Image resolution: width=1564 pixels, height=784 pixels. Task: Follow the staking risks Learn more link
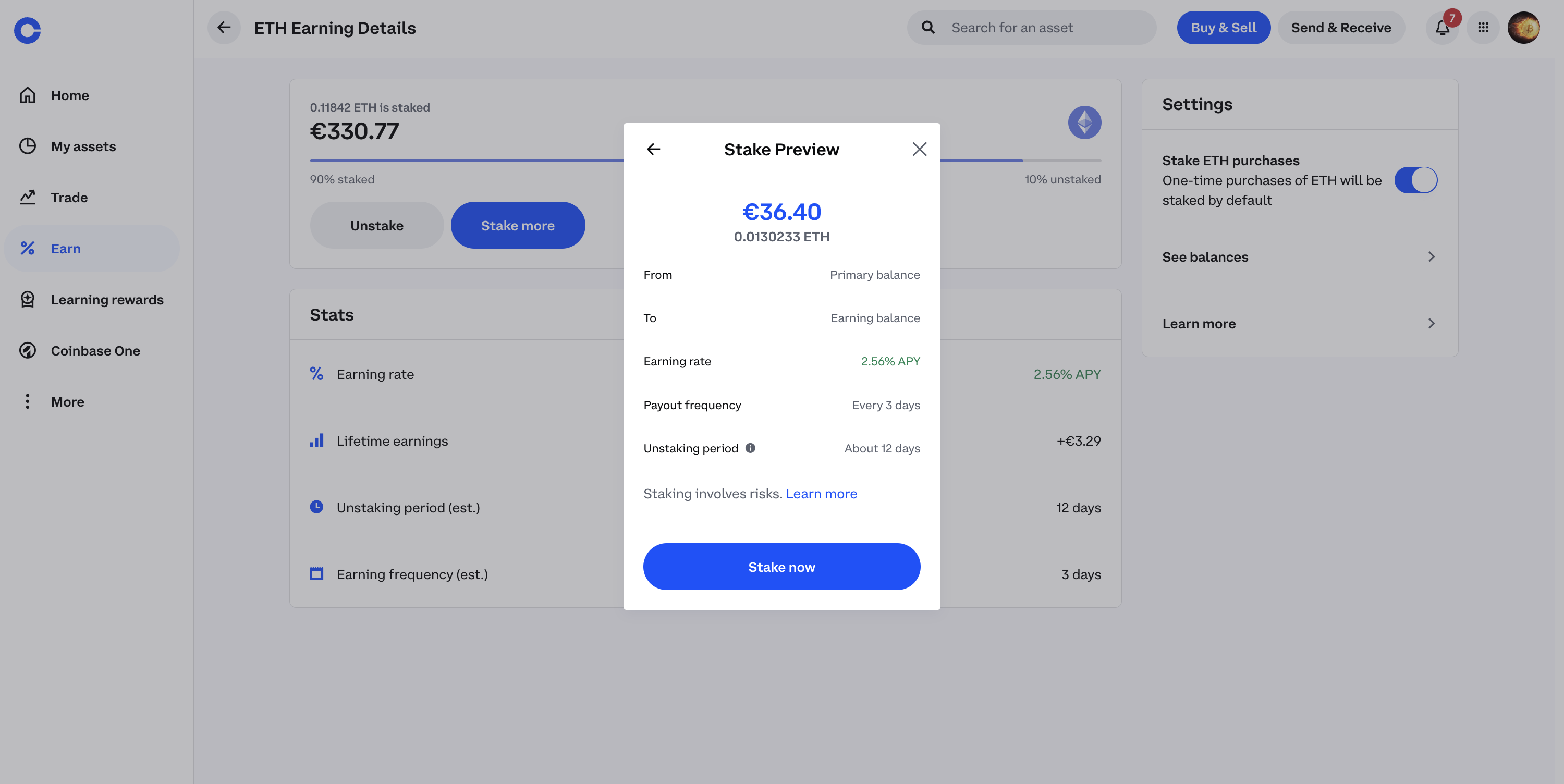point(821,494)
